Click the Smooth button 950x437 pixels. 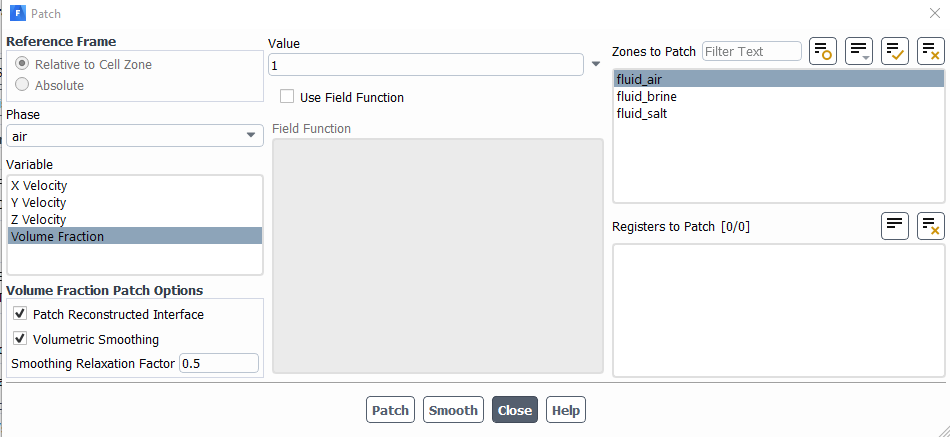coord(453,410)
